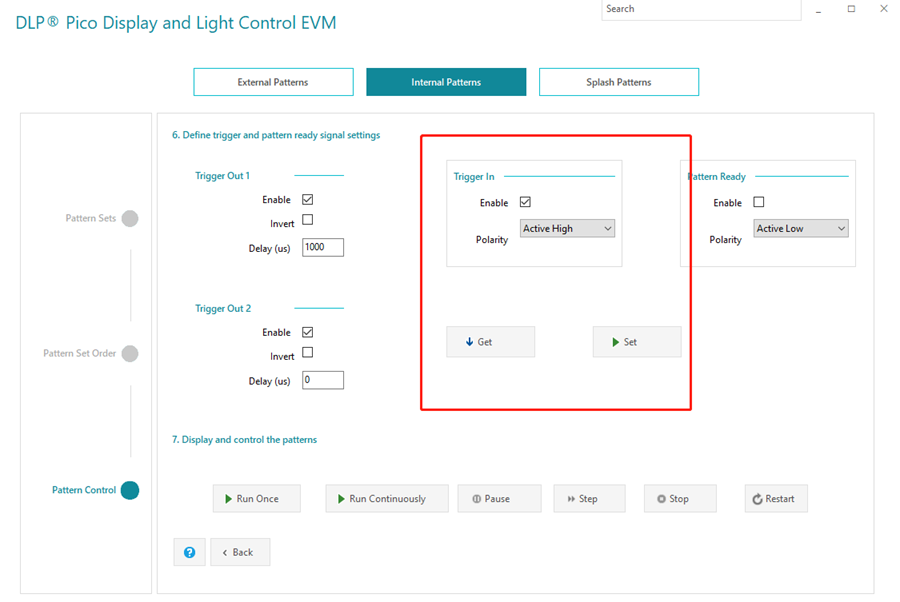Click Run Continuously button
Viewport: 900px width, 602px height.
(387, 499)
